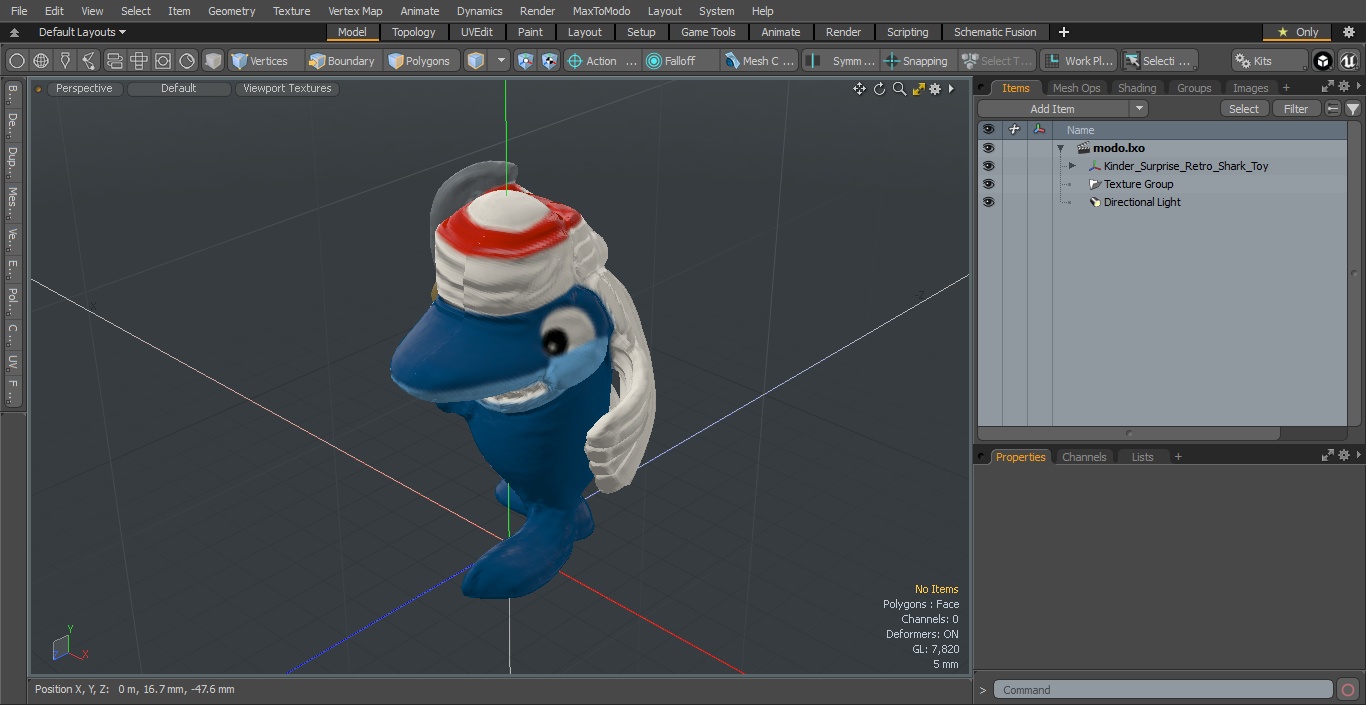
Task: Open the MaxToModo menu
Action: click(x=601, y=11)
